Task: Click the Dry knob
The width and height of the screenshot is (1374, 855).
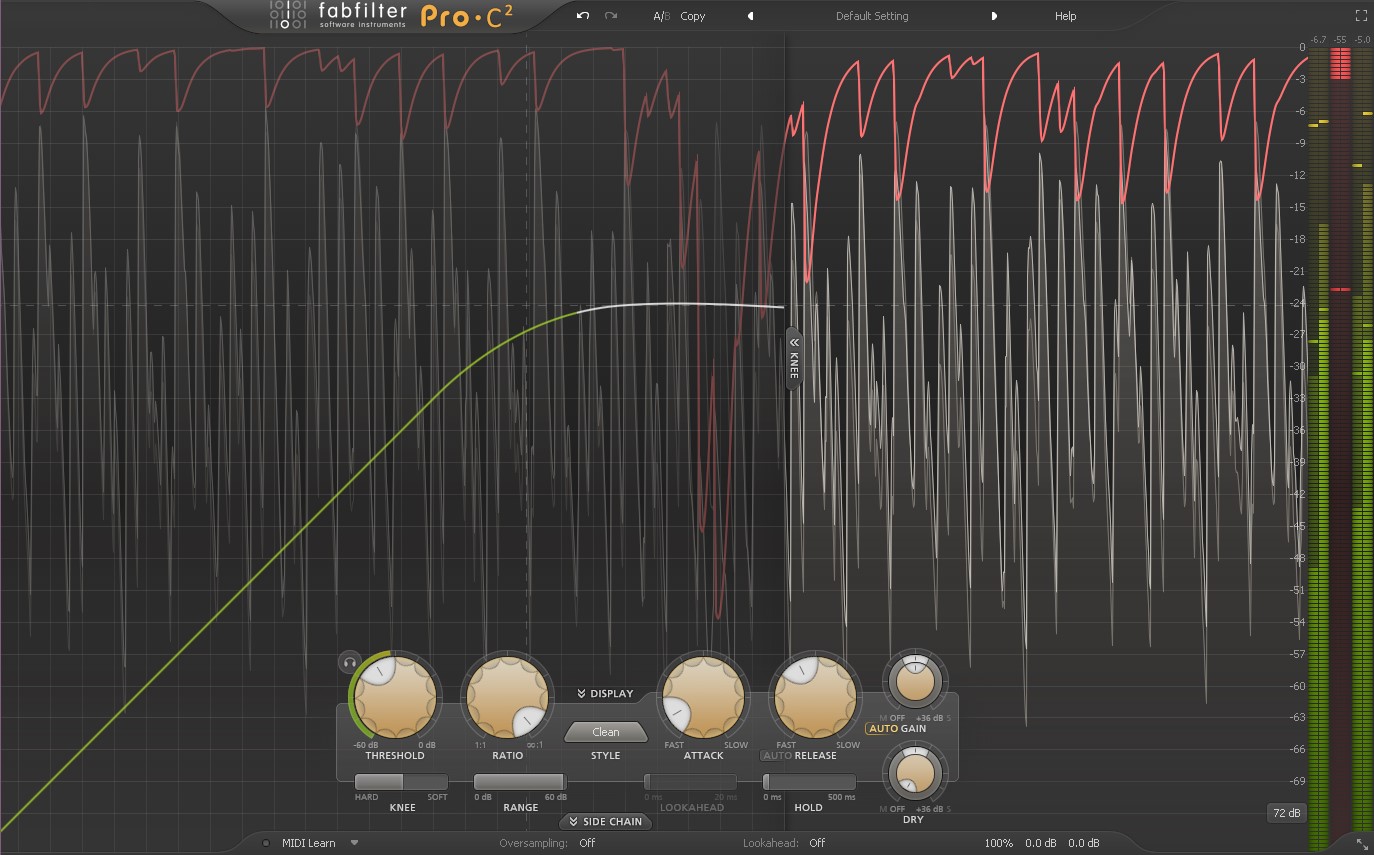Action: point(914,773)
